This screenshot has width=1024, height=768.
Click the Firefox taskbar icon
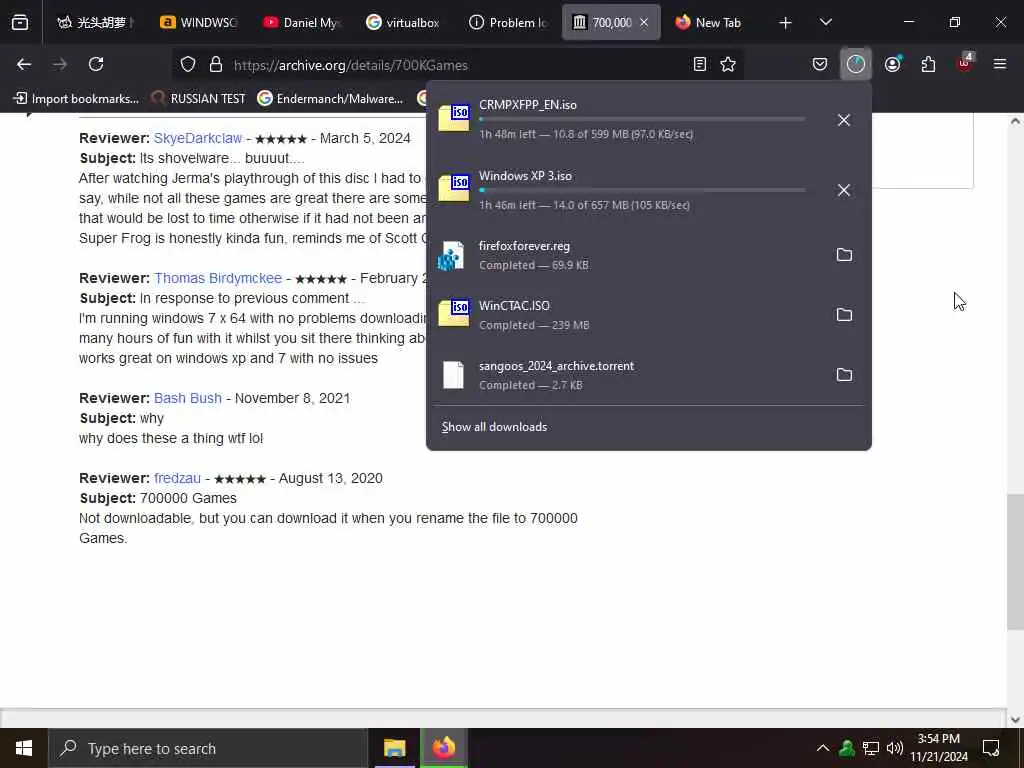[443, 748]
